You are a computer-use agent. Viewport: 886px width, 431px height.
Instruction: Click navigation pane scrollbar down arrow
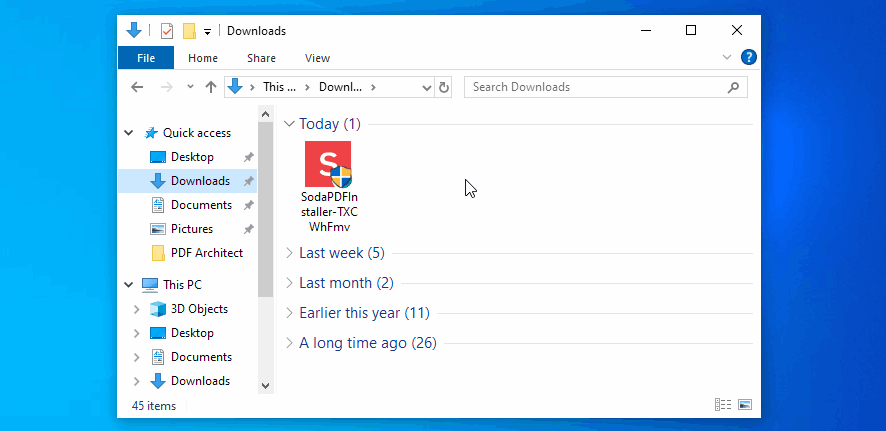point(266,386)
